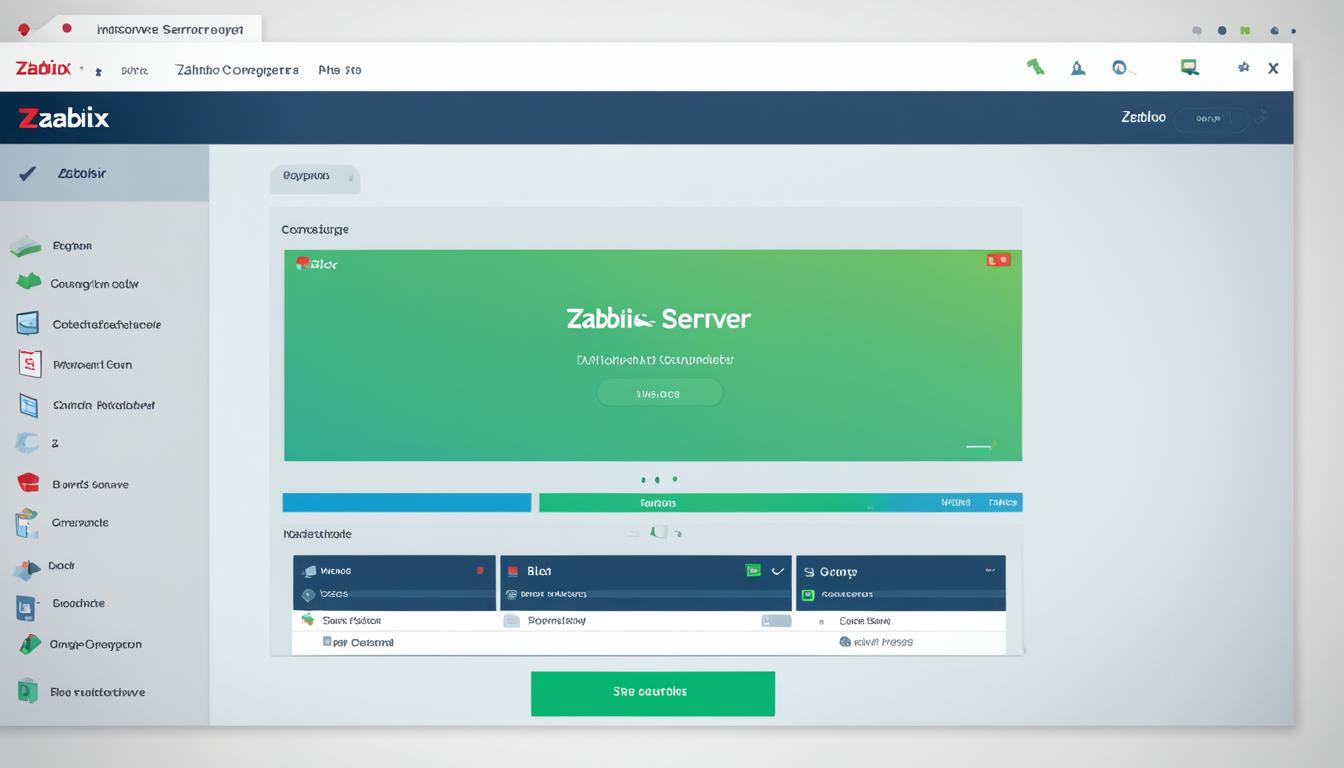Click the icon beside Dock in sidebar

coord(26,569)
